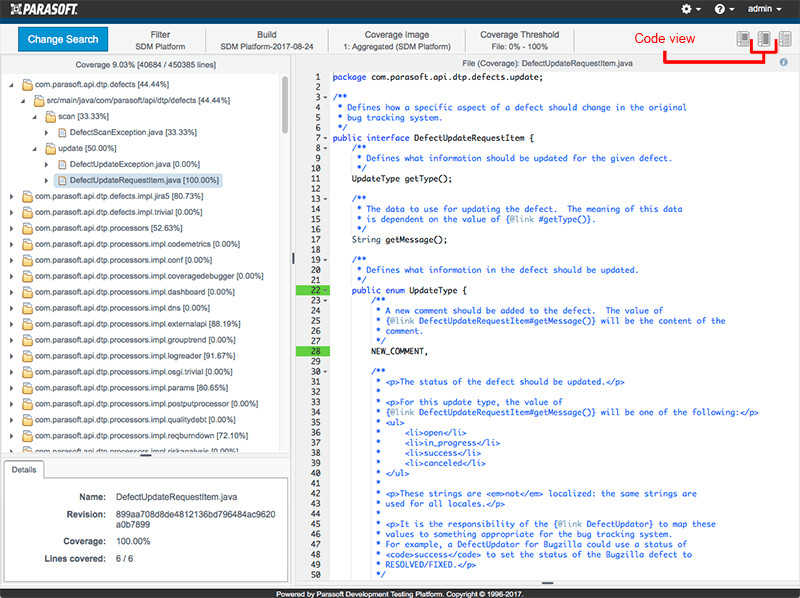Click the DefectUpdateRequestItem.java file icon in tree
800x598 pixels.
click(62, 181)
